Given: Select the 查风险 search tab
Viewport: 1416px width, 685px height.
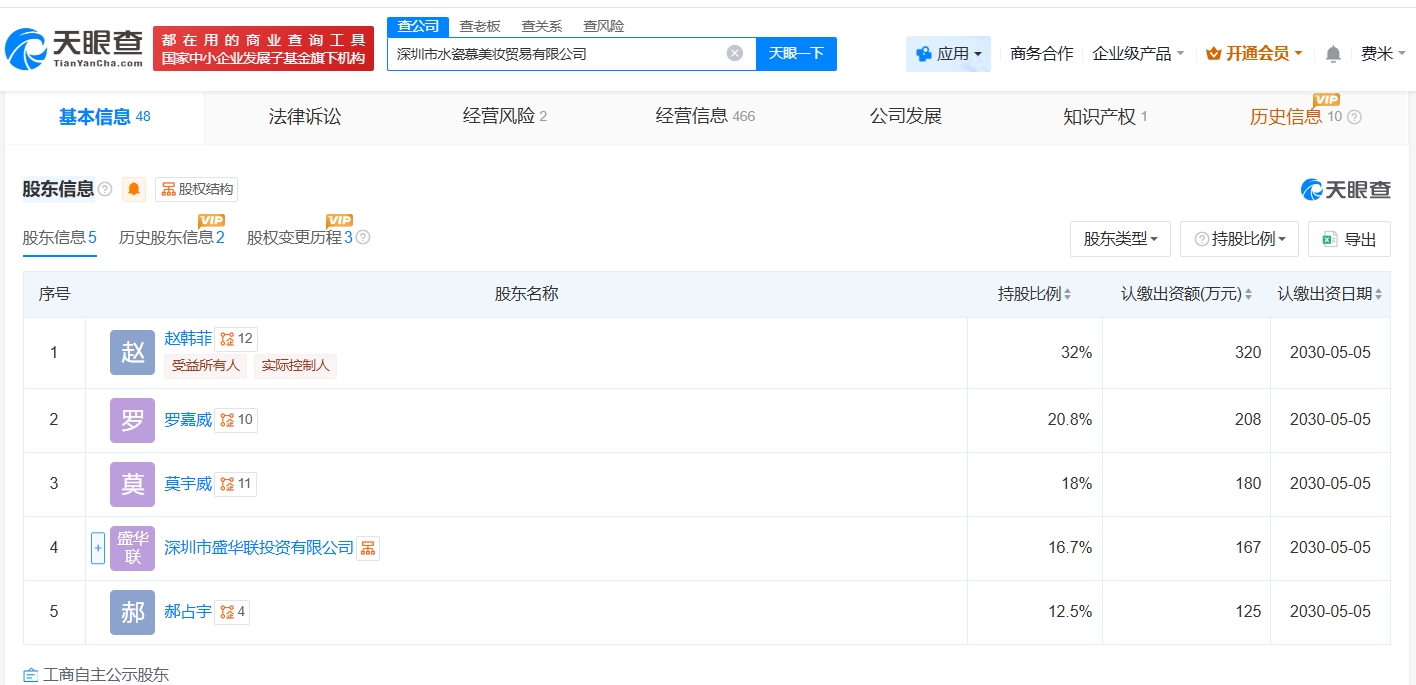Looking at the screenshot, I should pos(604,27).
